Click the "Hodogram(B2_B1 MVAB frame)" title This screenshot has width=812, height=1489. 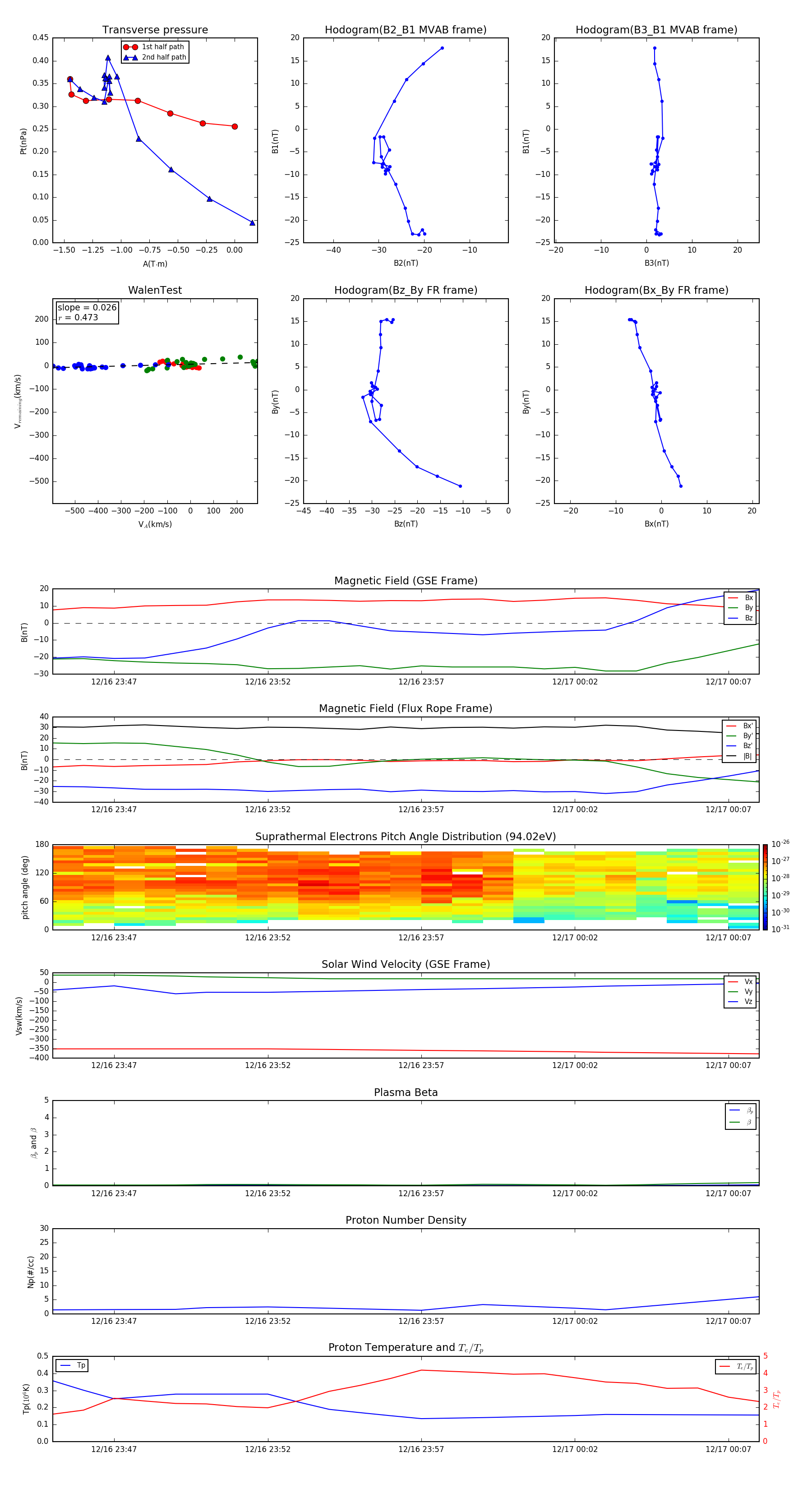406,29
